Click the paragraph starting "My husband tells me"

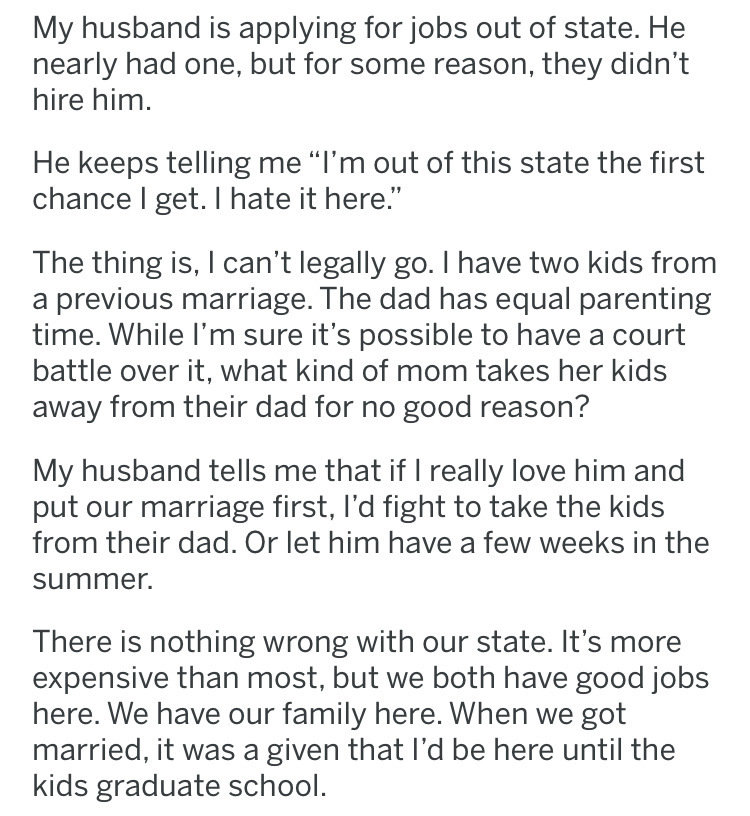(x=371, y=525)
